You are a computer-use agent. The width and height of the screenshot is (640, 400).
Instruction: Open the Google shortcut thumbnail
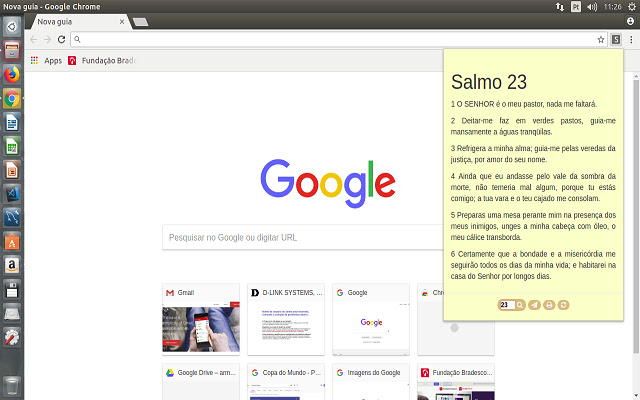(371, 320)
